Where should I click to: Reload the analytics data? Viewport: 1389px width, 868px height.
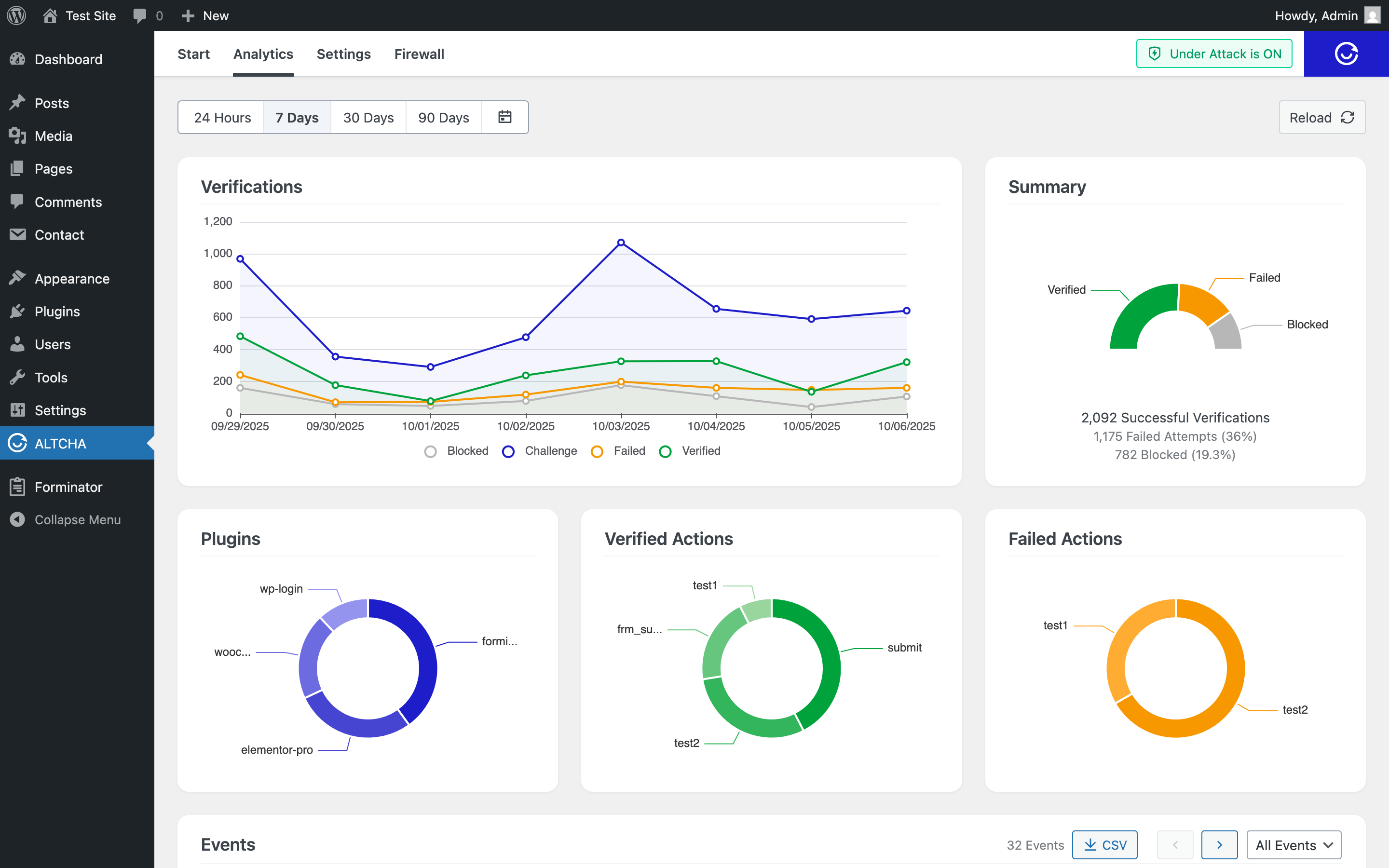1322,117
